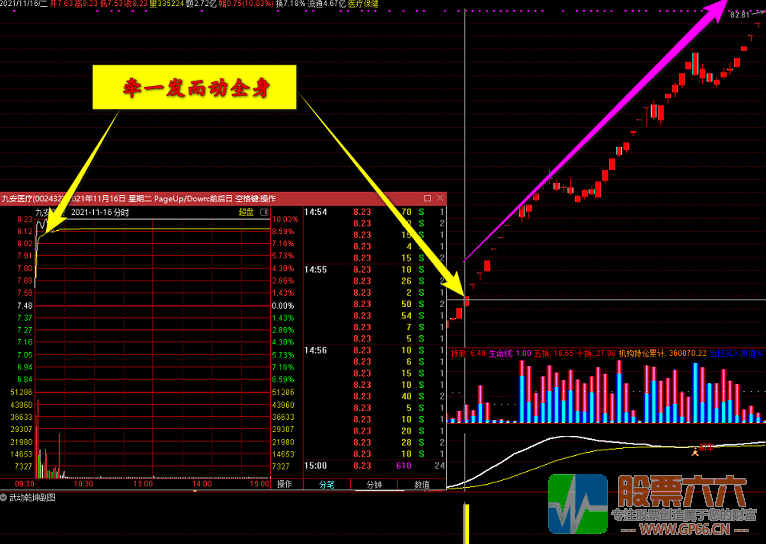Click the 7.48 price axis label
Viewport: 766px width, 544px height.
[25, 306]
